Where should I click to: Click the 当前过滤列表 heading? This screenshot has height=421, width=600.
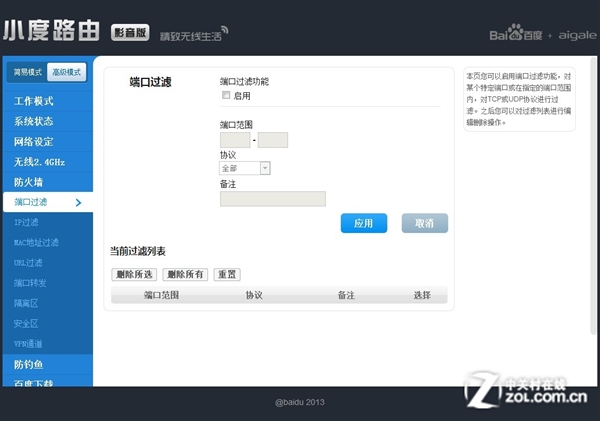click(138, 251)
